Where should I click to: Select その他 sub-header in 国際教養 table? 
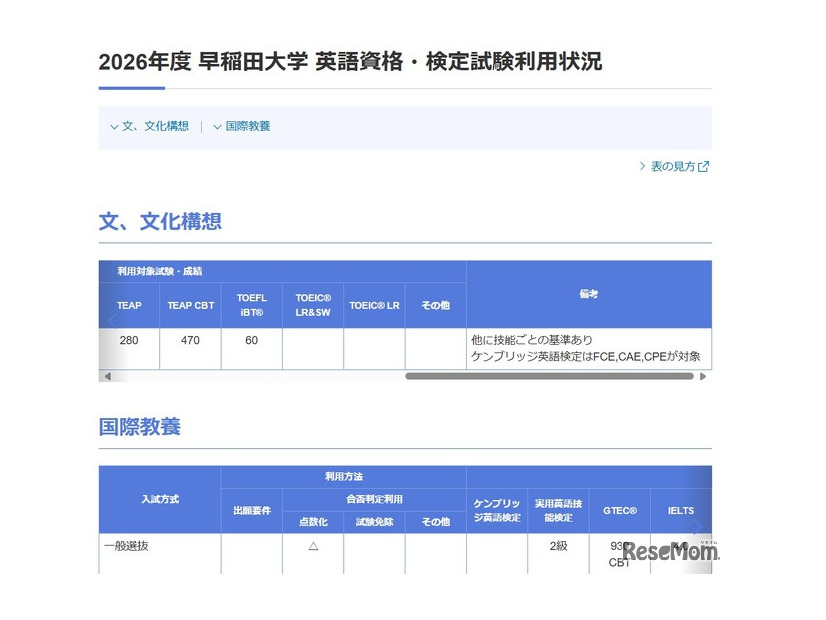pyautogui.click(x=436, y=522)
